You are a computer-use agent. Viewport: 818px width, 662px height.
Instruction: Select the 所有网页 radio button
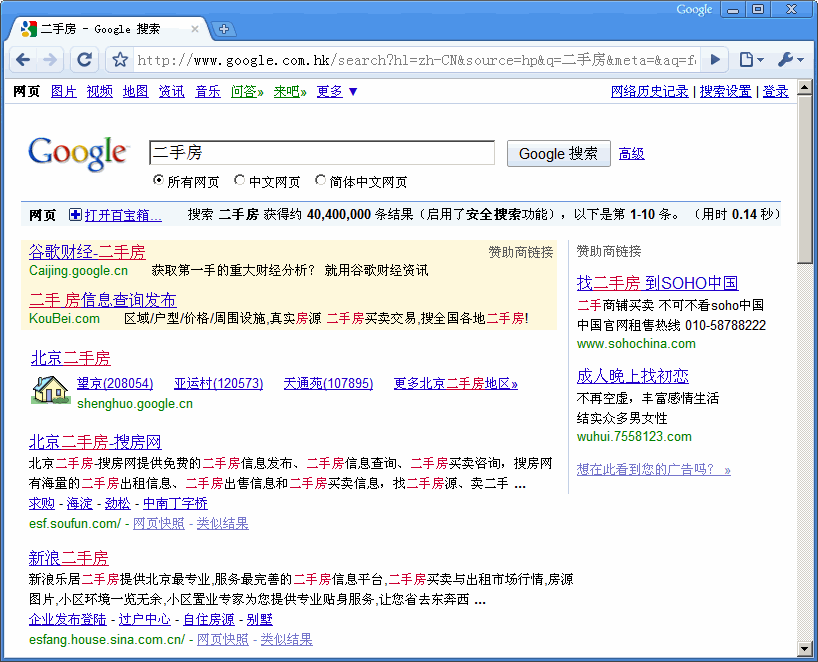click(158, 180)
